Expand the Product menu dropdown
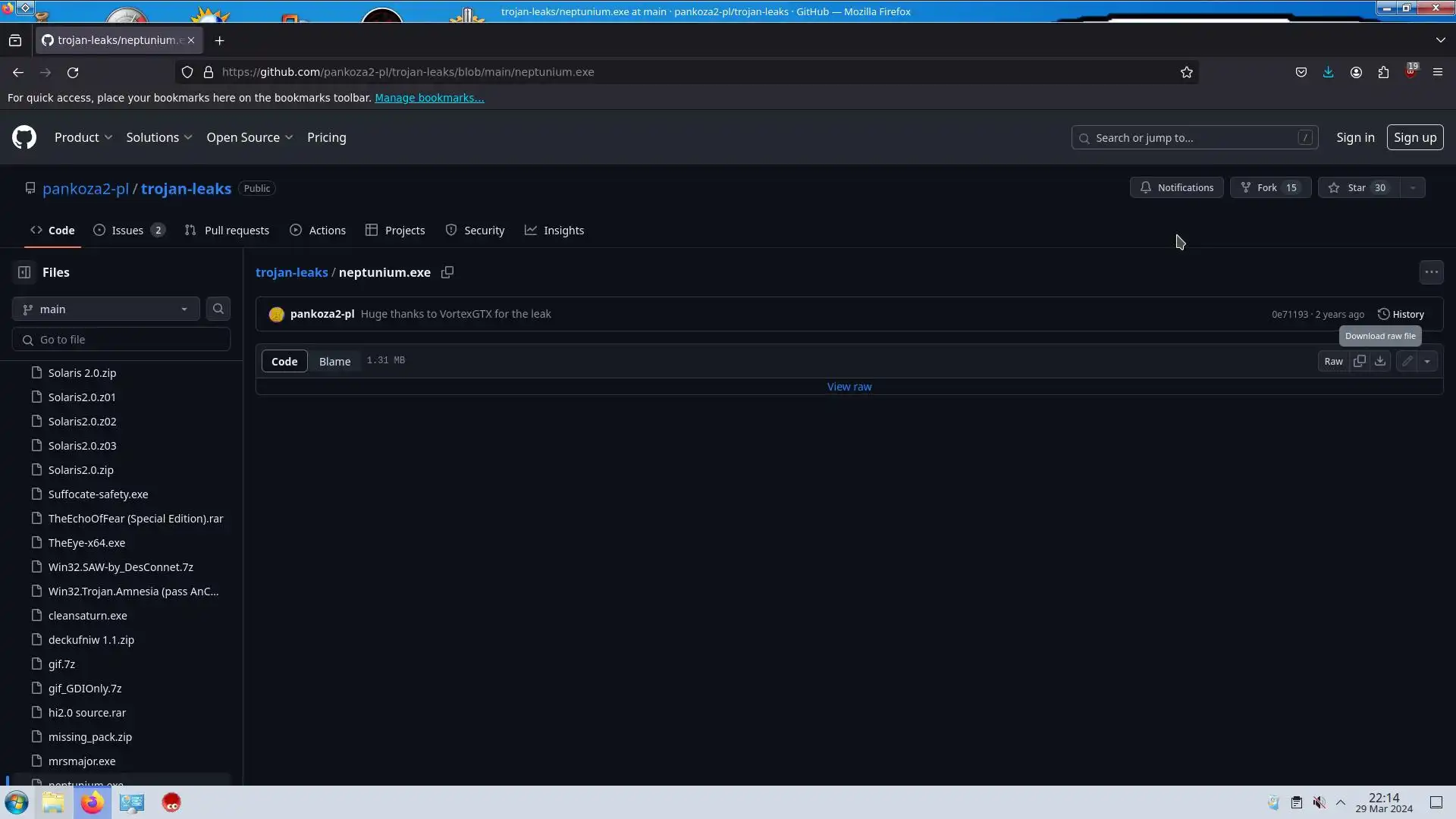Viewport: 1456px width, 819px height. (83, 137)
